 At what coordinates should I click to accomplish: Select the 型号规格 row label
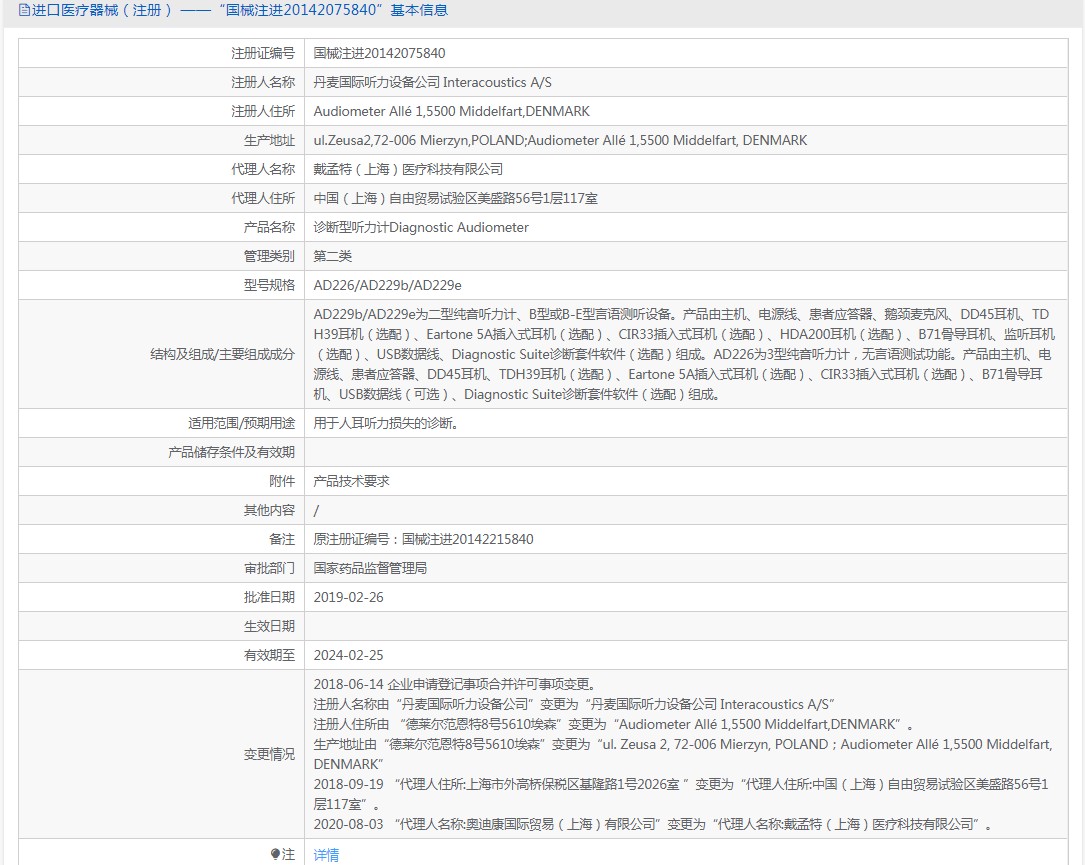tap(269, 286)
